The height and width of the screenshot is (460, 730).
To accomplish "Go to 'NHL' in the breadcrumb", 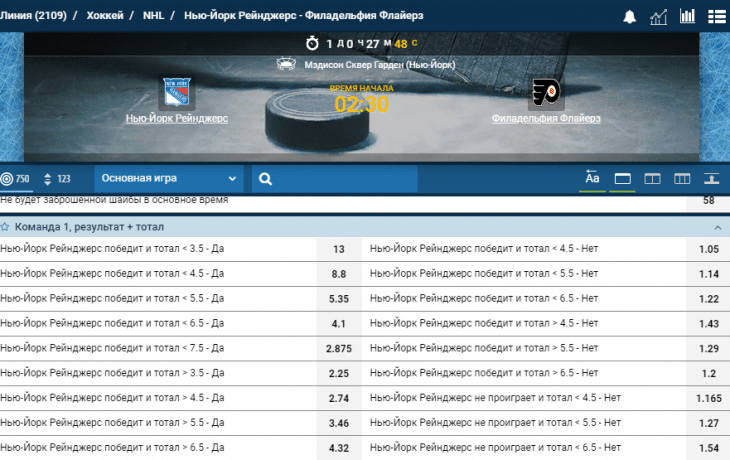I will click(154, 16).
